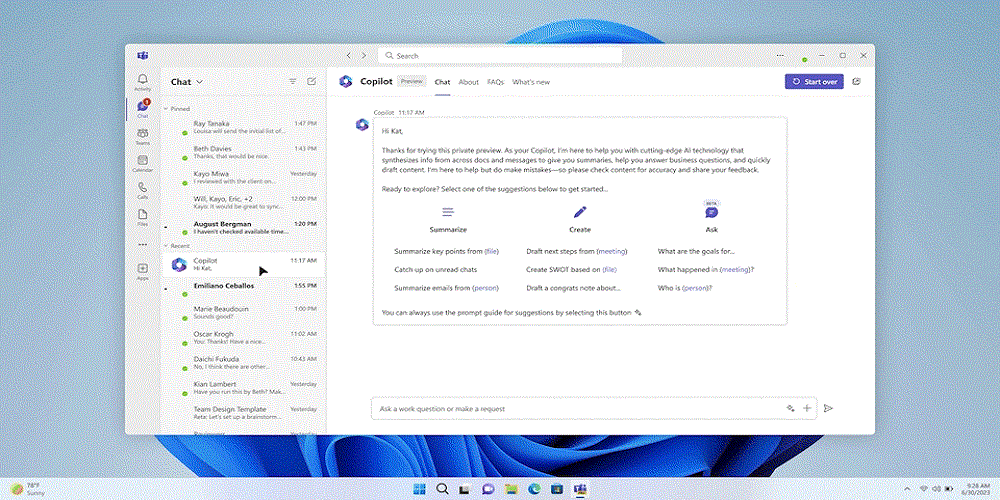Go forward with the right arrow
Screen dimensions: 1000x500
[x=364, y=55]
